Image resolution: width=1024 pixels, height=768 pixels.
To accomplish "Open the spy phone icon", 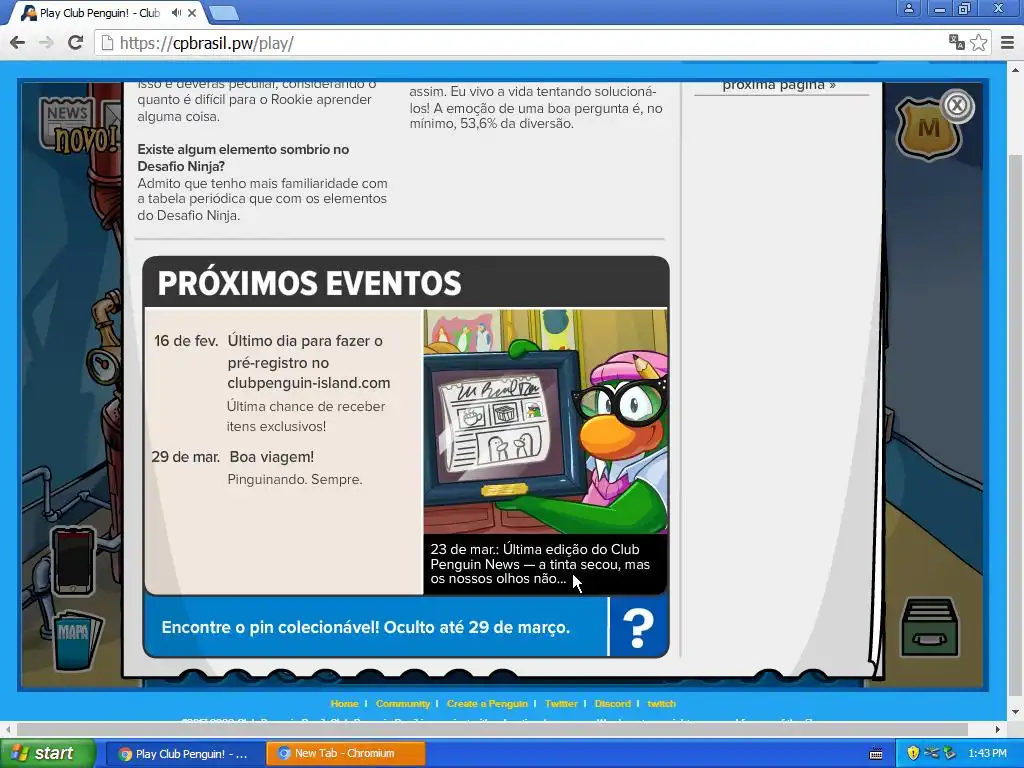I will click(x=73, y=560).
